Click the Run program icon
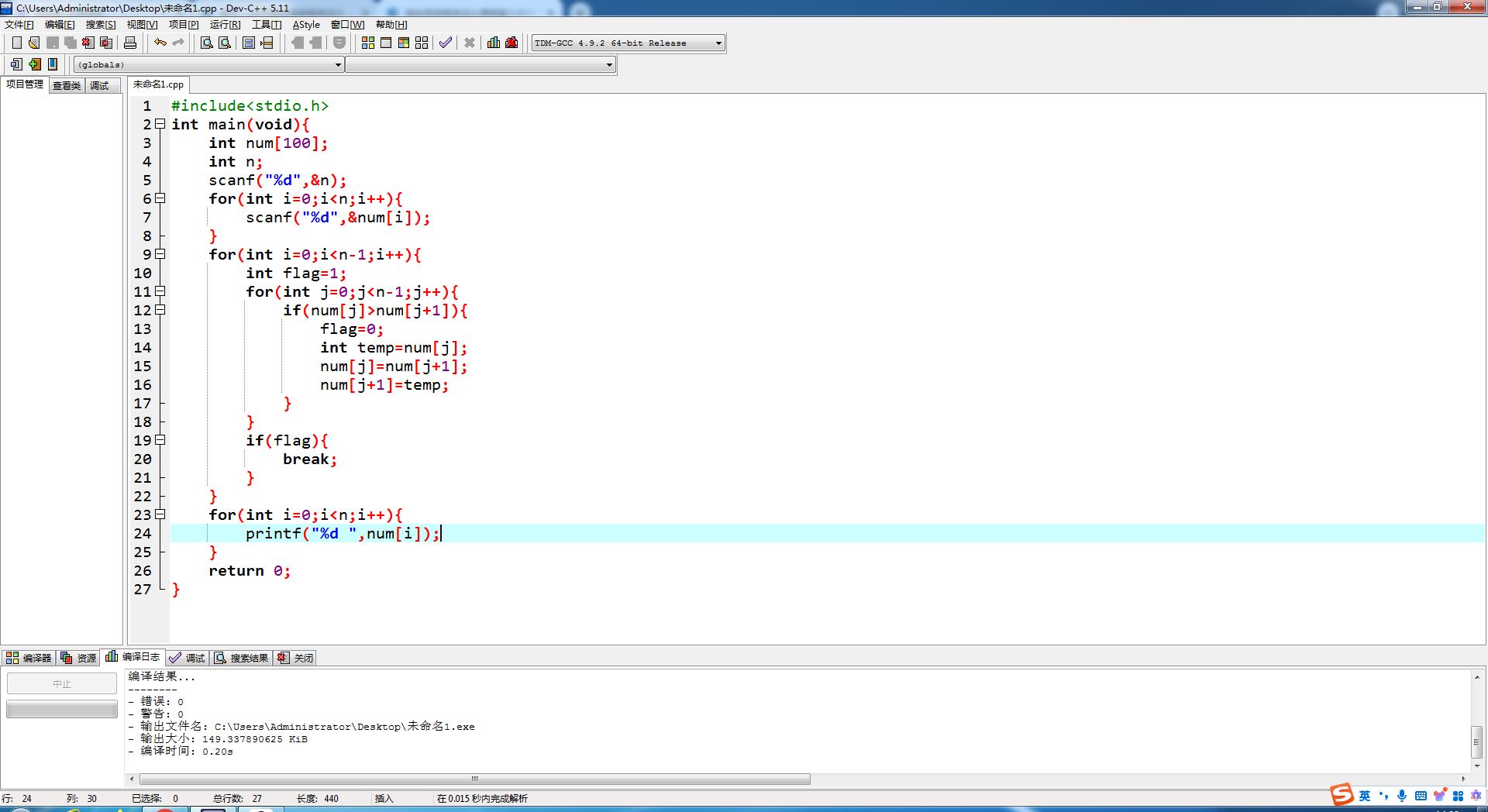The image size is (1488, 812). point(386,43)
